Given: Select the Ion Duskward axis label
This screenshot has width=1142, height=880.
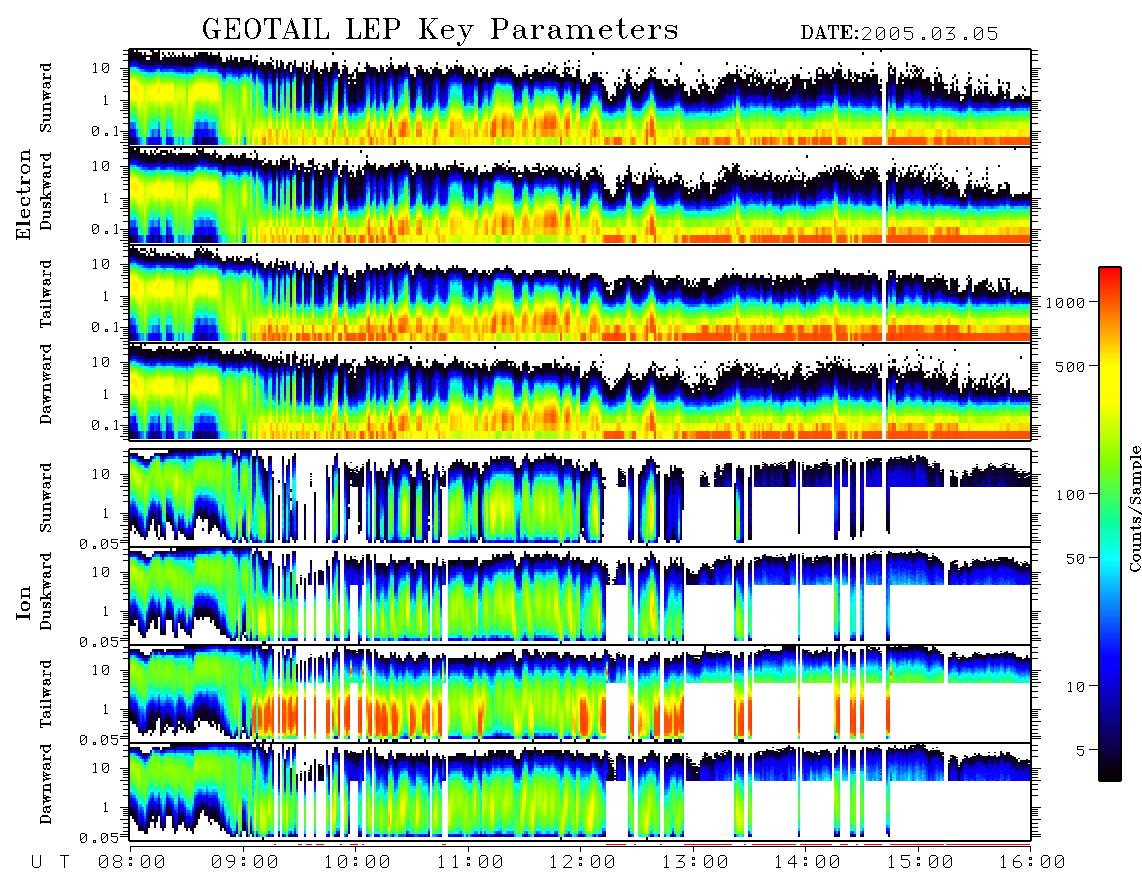Looking at the screenshot, I should tap(46, 591).
